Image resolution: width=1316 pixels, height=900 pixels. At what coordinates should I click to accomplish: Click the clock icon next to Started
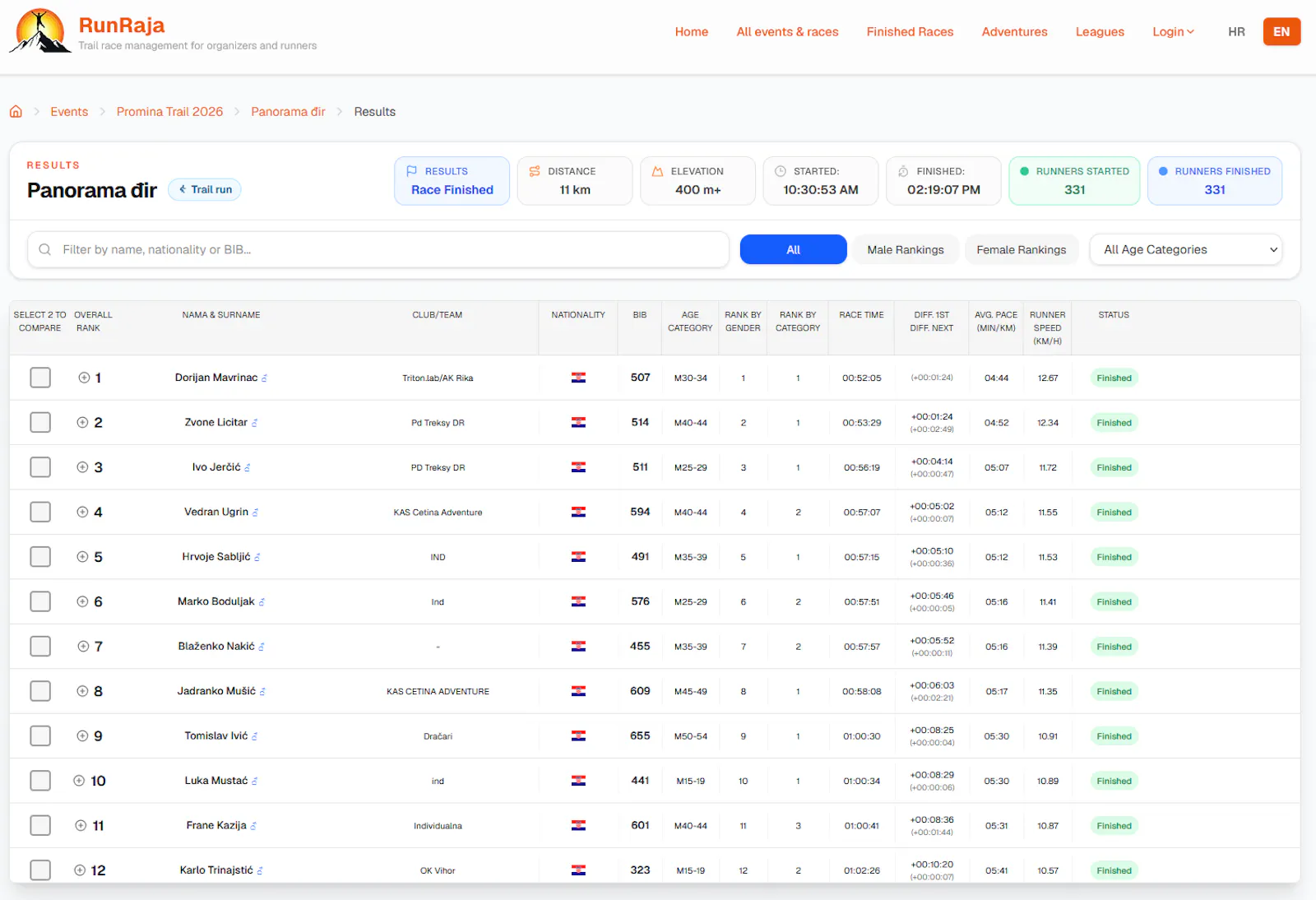781,171
